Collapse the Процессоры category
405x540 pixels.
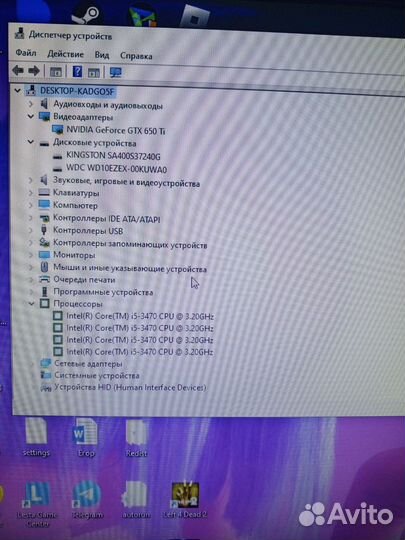click(x=31, y=303)
